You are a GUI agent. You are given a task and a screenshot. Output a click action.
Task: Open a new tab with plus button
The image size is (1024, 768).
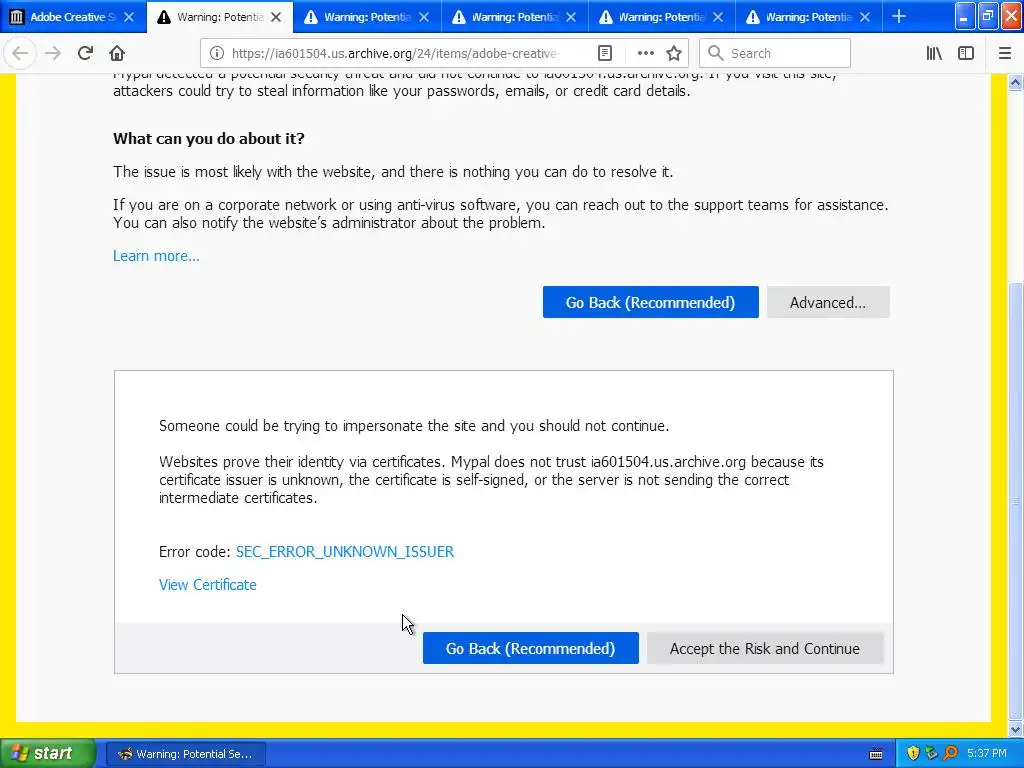(899, 17)
